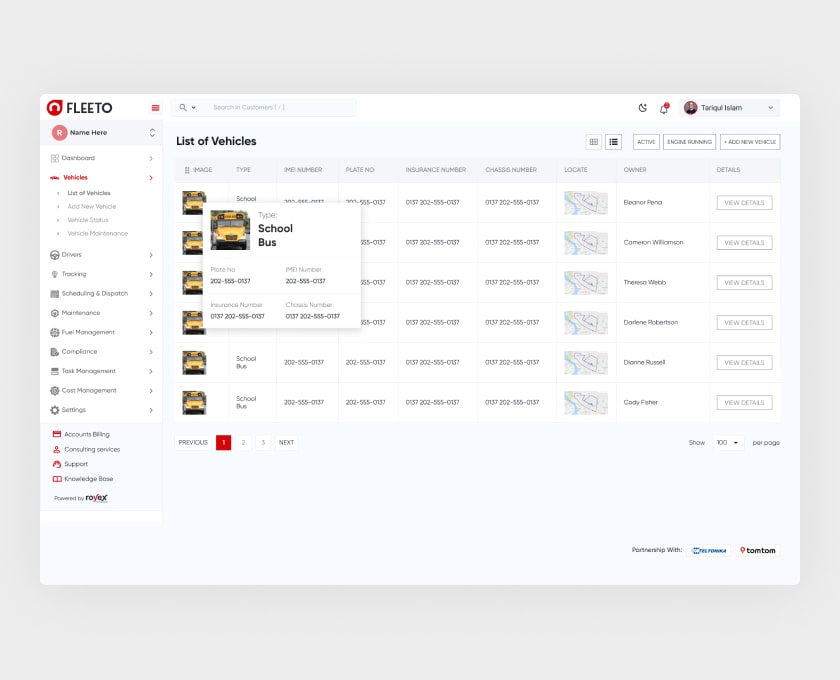Image resolution: width=840 pixels, height=680 pixels.
Task: Open notifications bell icon
Action: pos(663,108)
